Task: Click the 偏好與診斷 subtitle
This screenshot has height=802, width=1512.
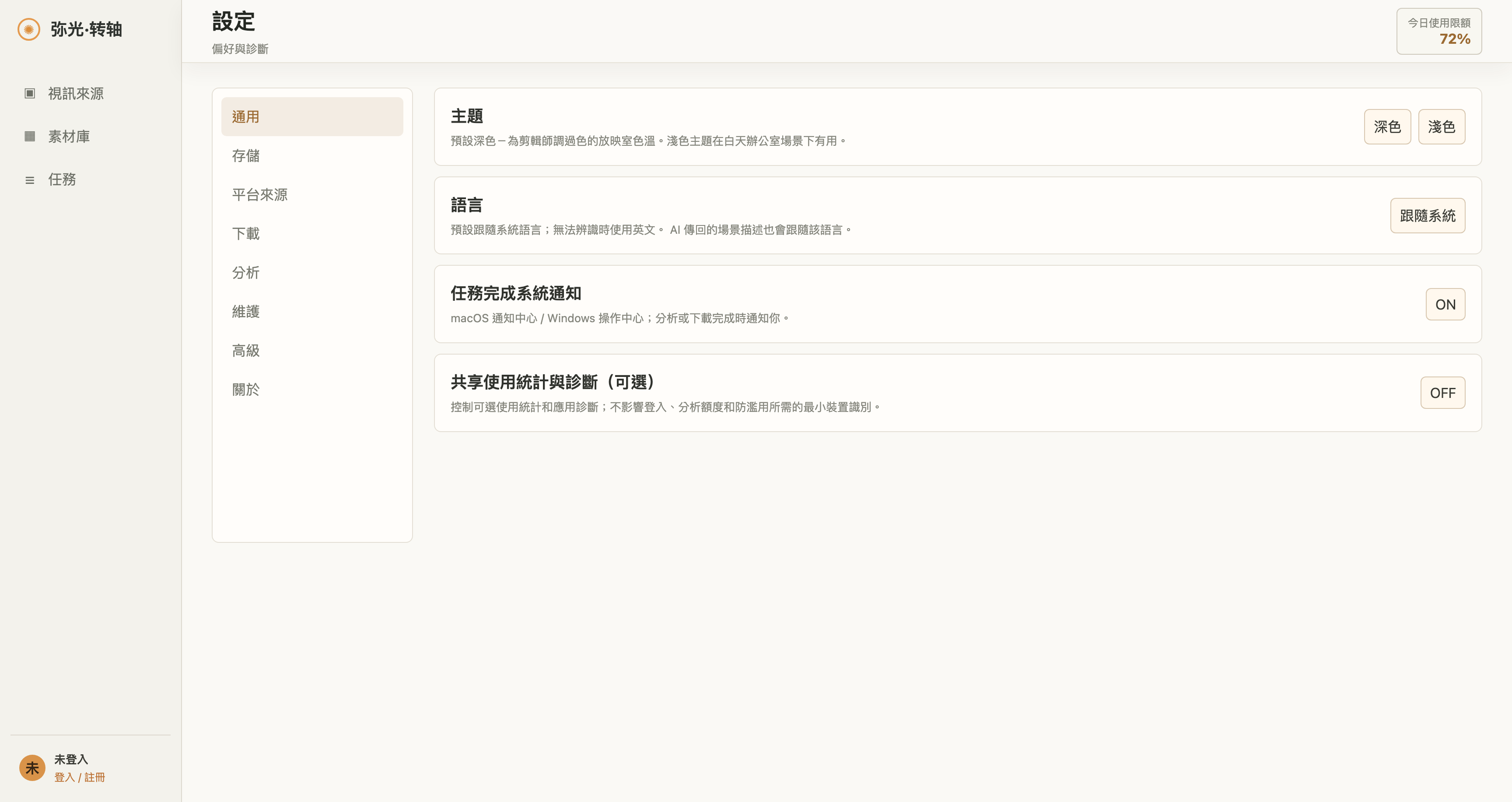Action: click(240, 49)
